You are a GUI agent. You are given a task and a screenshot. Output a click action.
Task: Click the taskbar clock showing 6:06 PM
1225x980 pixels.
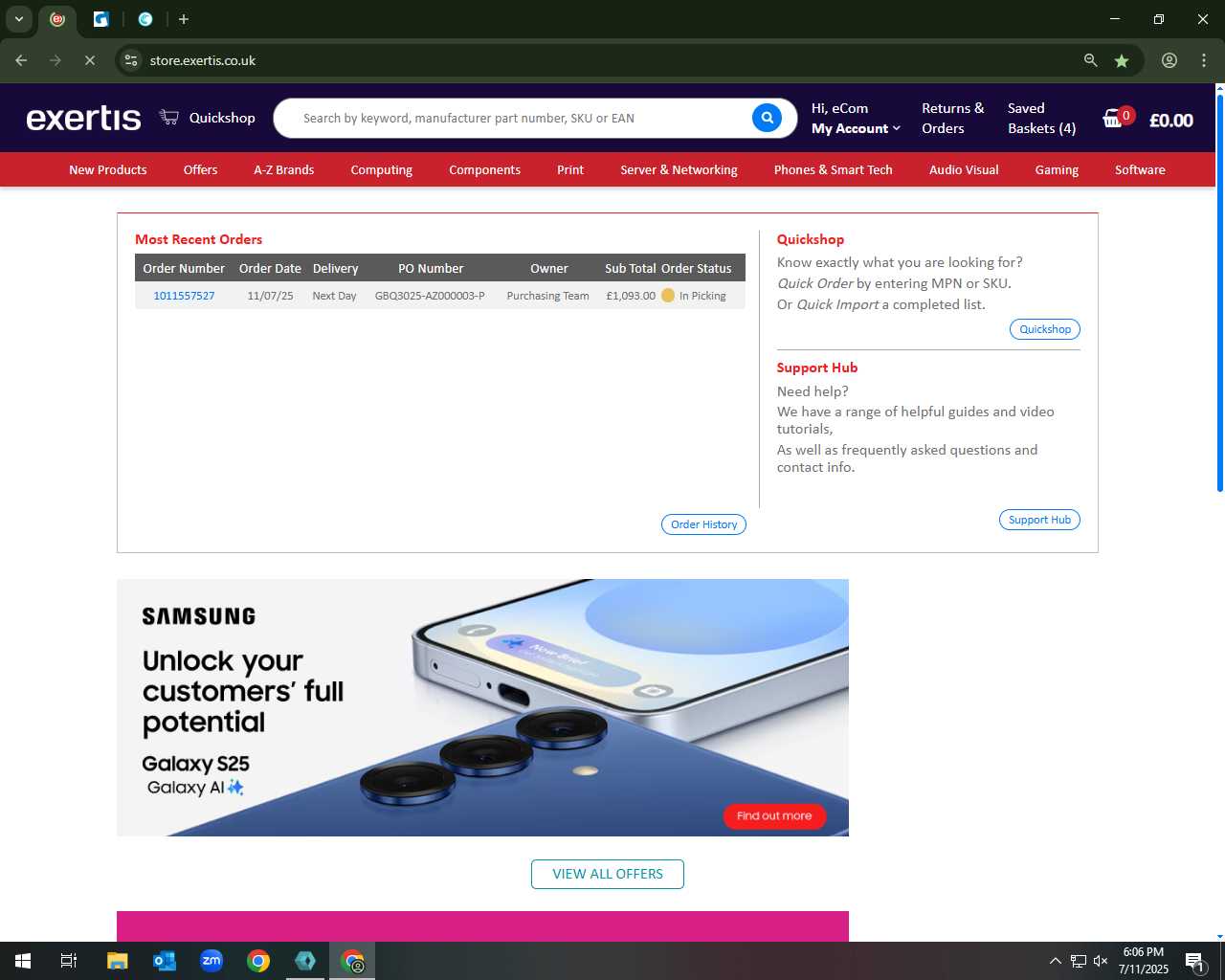point(1144,961)
